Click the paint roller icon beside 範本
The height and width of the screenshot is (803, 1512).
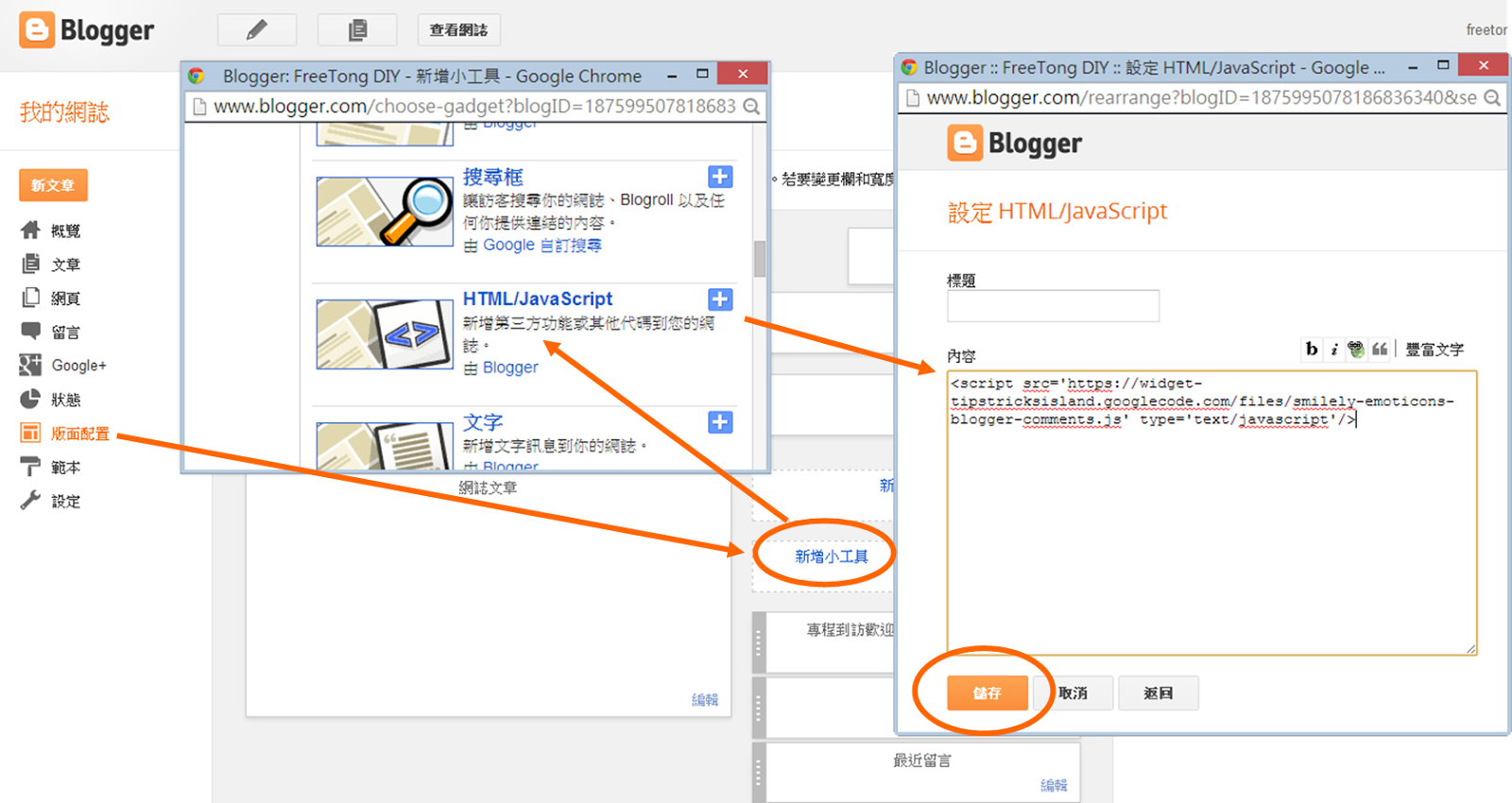point(30,467)
